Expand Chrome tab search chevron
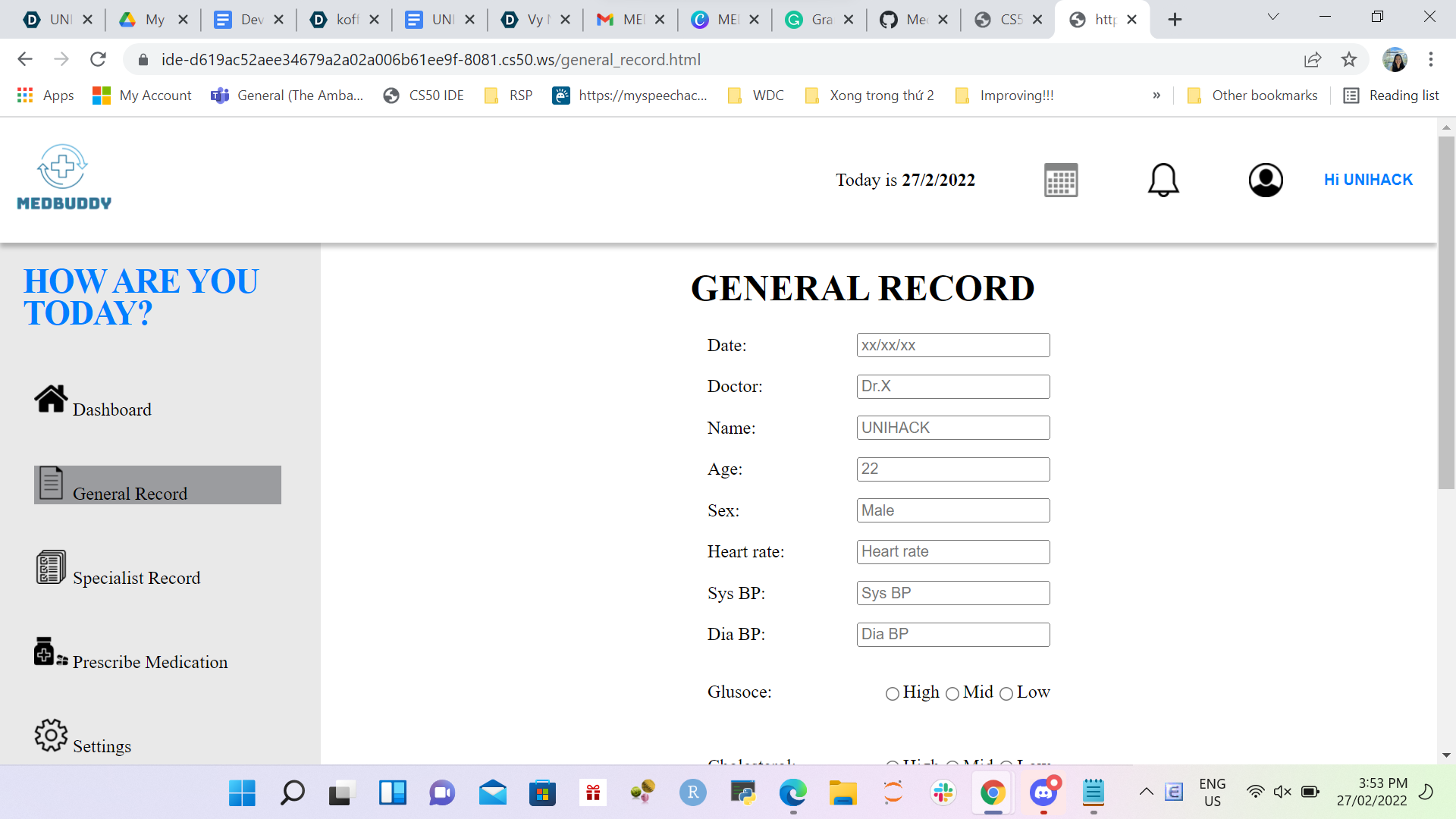The height and width of the screenshot is (819, 1456). (x=1273, y=17)
